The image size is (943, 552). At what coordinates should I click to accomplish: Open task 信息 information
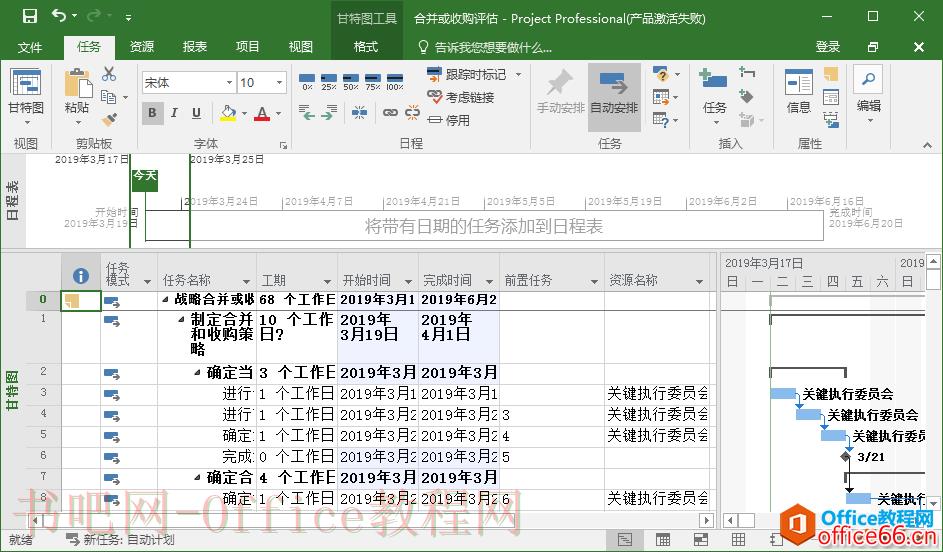(x=799, y=91)
